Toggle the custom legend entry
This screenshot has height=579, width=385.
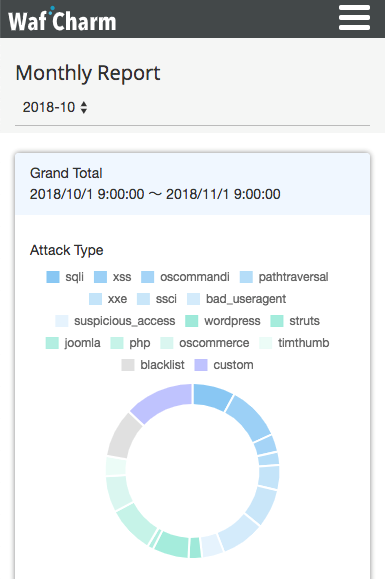tap(224, 365)
